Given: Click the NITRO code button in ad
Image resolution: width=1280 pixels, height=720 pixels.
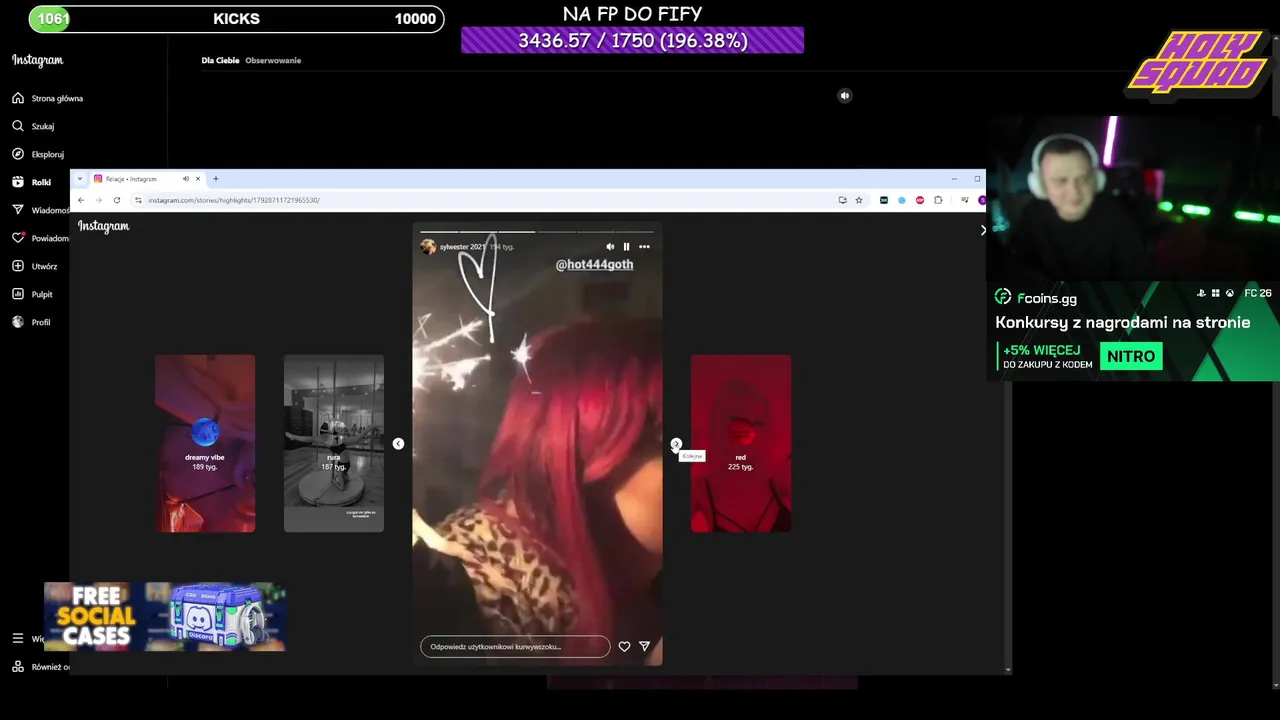Looking at the screenshot, I should 1131,356.
